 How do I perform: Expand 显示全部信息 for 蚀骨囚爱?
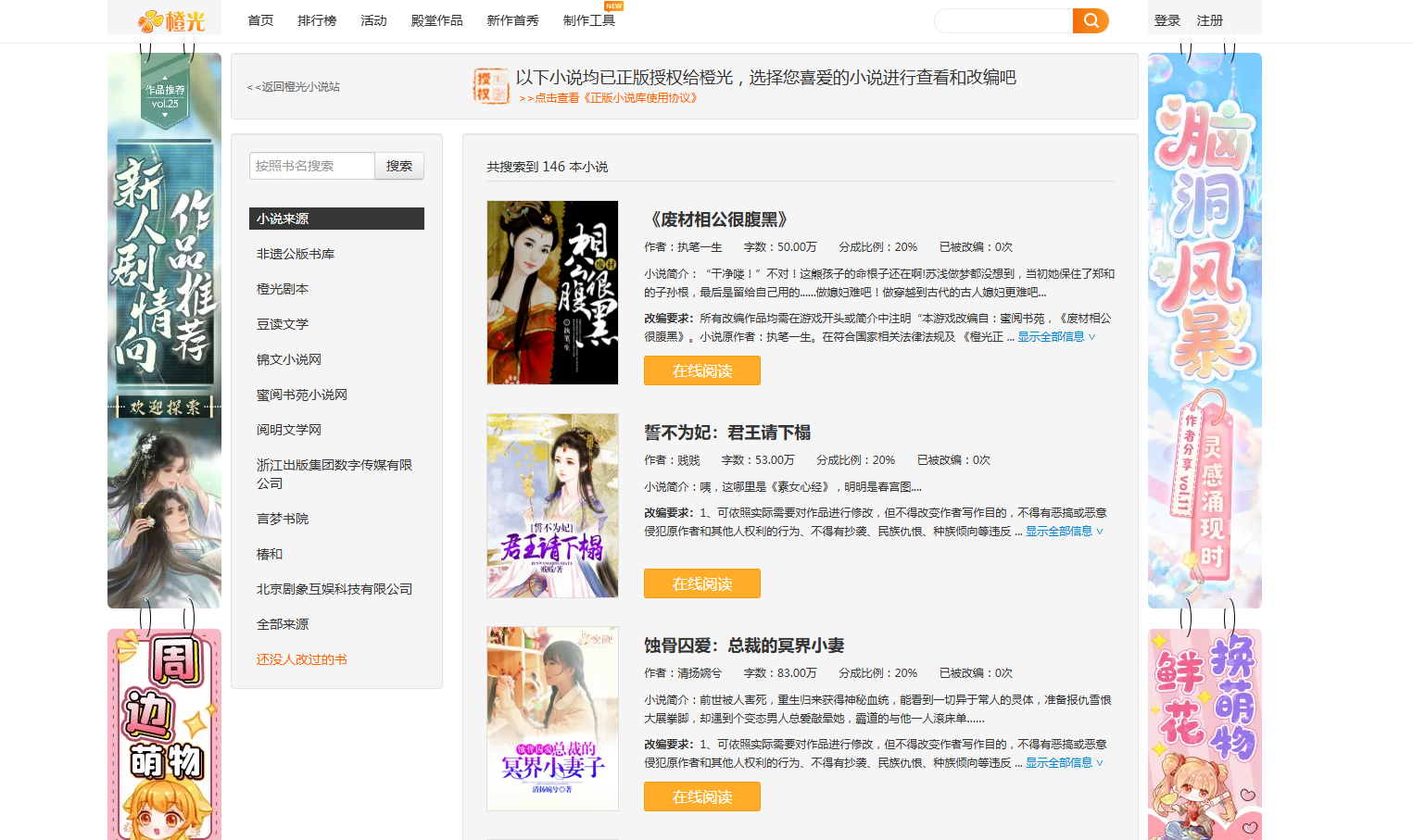[1063, 763]
